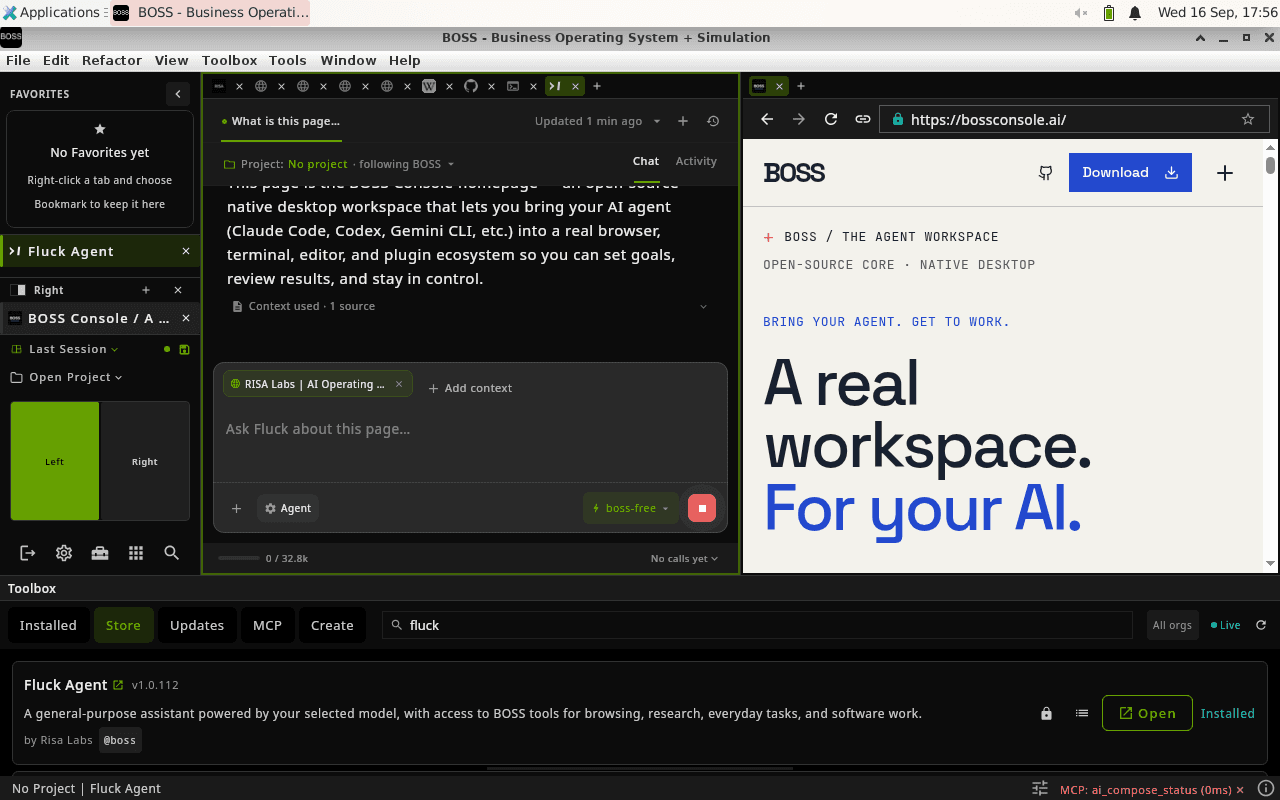1280x800 pixels.
Task: Open the sign-out icon in the sidebar
Action: pyautogui.click(x=27, y=553)
